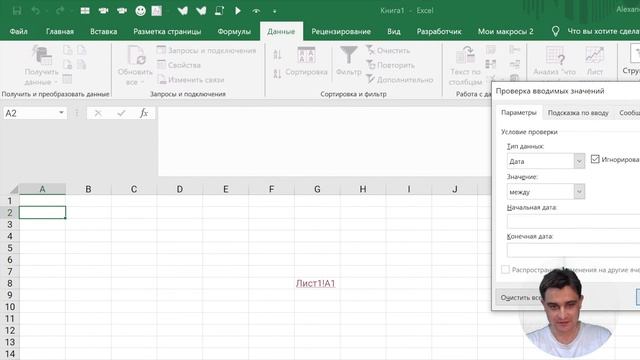
Task: Open the Сортировка dialog button
Action: click(306, 61)
